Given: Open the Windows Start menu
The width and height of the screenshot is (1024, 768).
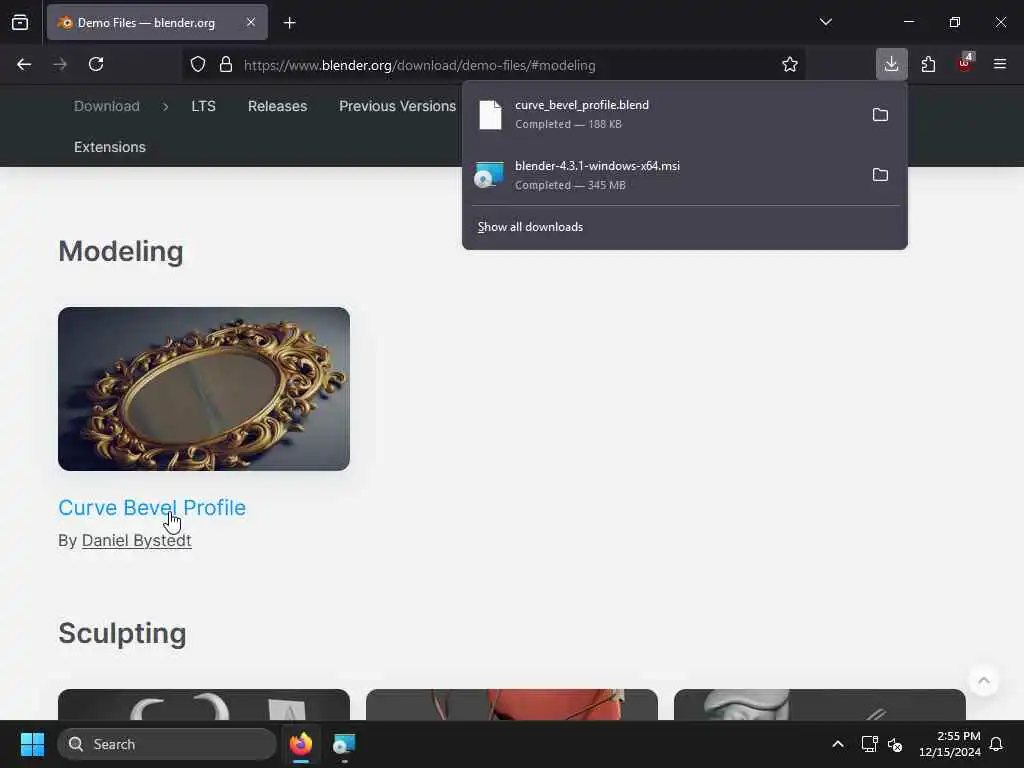Looking at the screenshot, I should coord(32,744).
